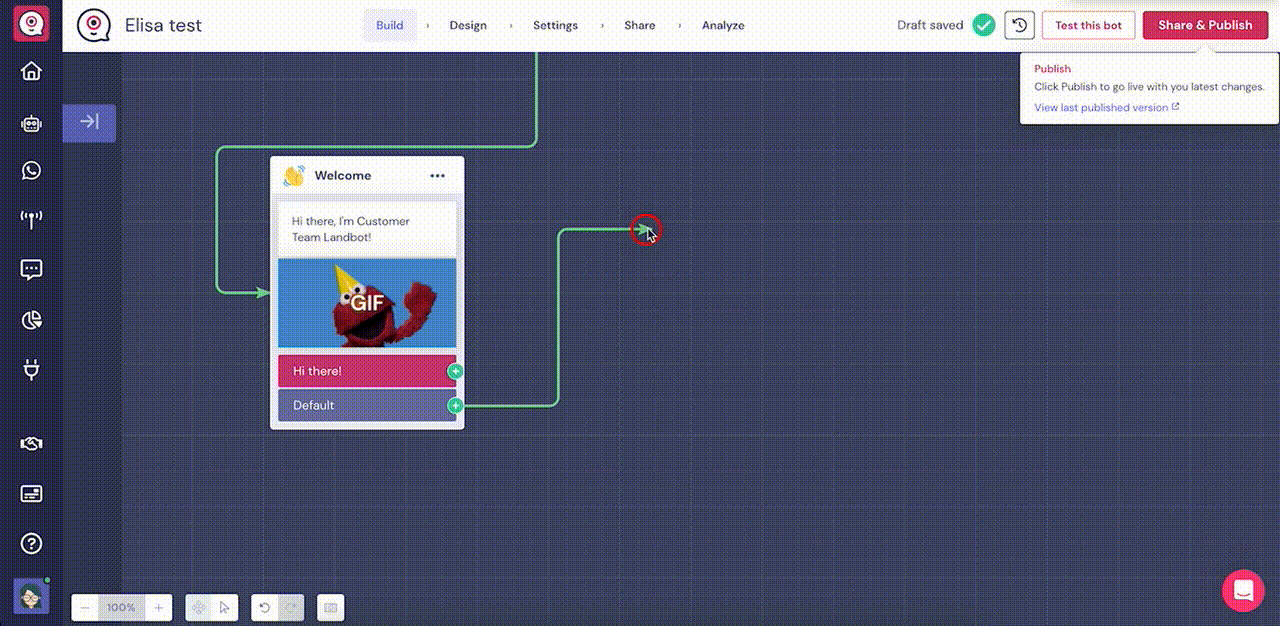Open the version history clock icon
Screen dimensions: 1280x626
pos(1018,25)
